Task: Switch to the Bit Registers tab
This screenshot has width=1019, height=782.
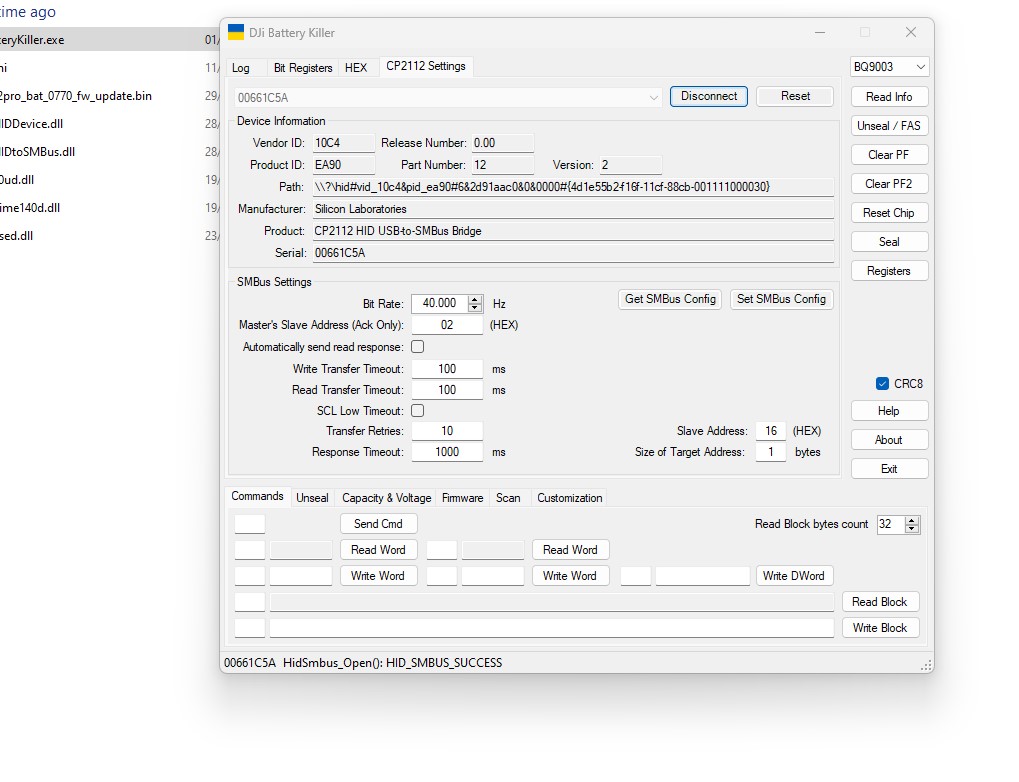Action: pyautogui.click(x=302, y=68)
